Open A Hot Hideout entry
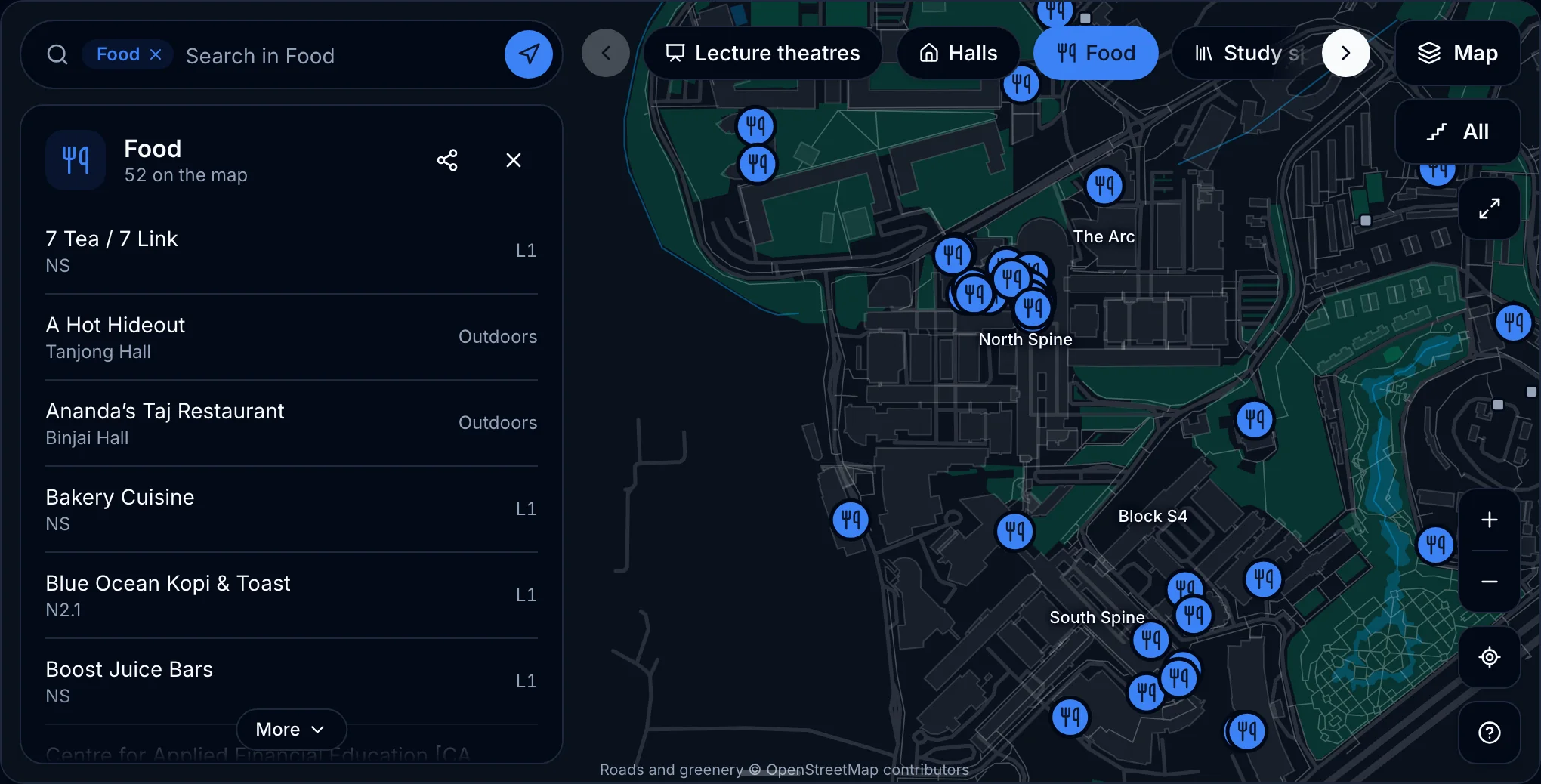The width and height of the screenshot is (1541, 784). 291,337
